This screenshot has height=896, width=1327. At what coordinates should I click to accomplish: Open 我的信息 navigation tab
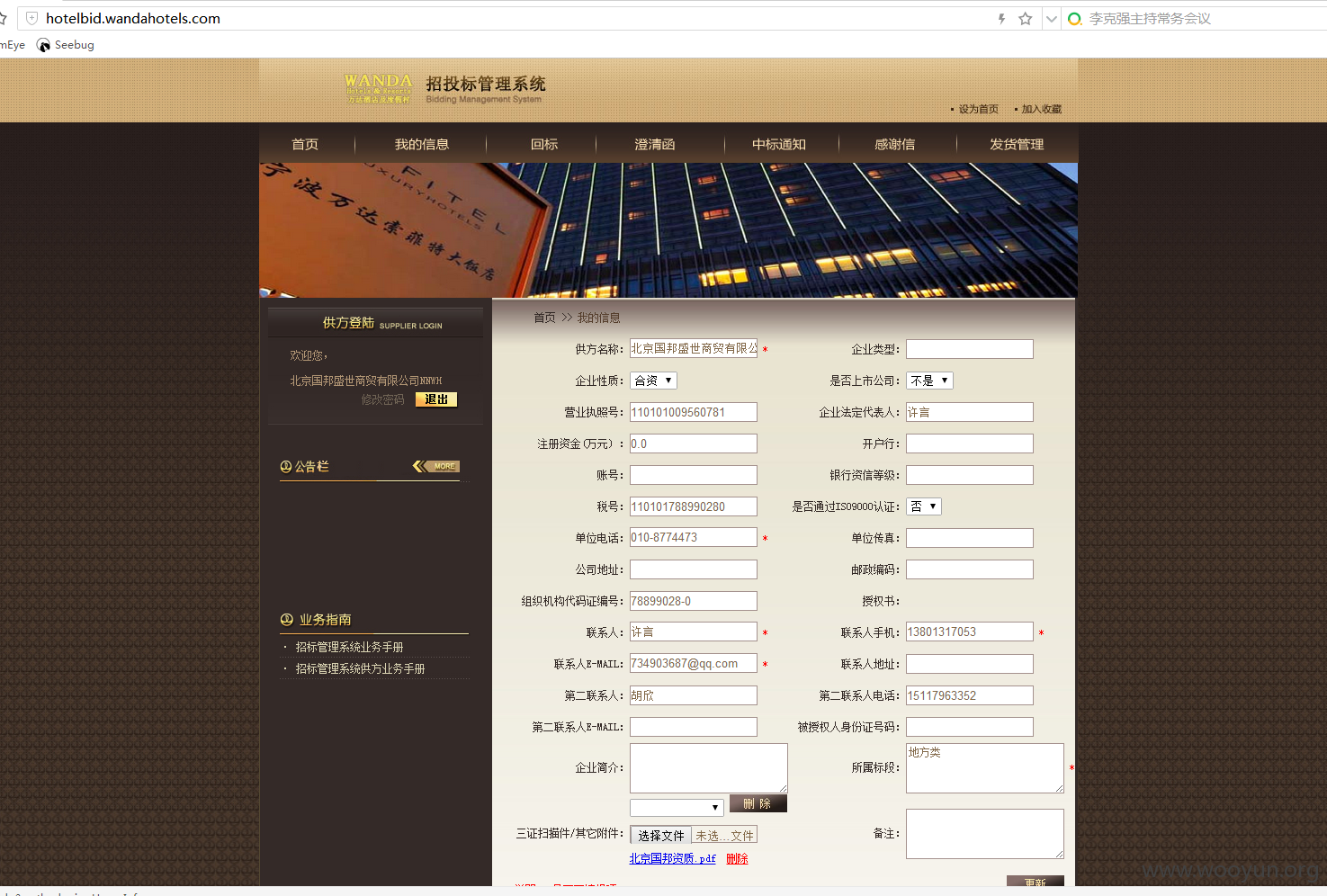click(x=421, y=144)
